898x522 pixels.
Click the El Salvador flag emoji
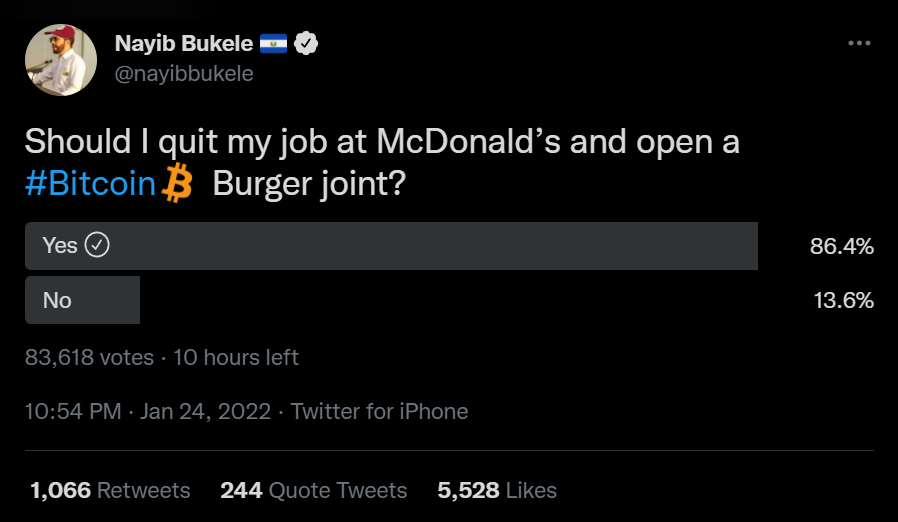[274, 43]
